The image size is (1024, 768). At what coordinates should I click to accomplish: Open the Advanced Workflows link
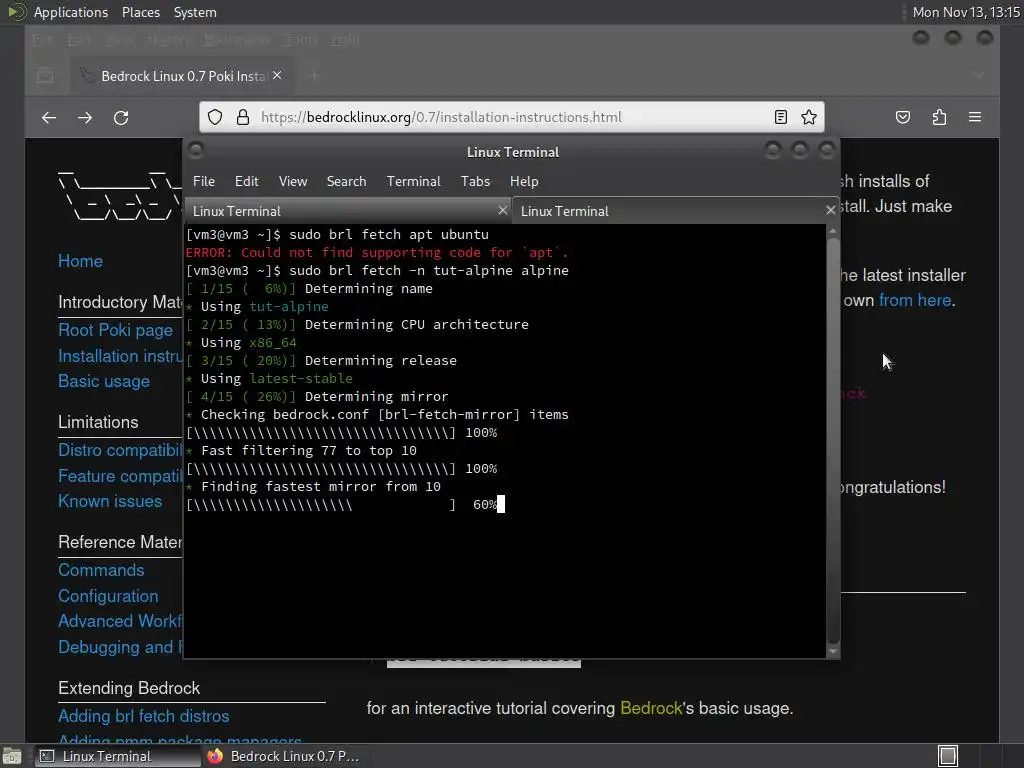coord(120,621)
